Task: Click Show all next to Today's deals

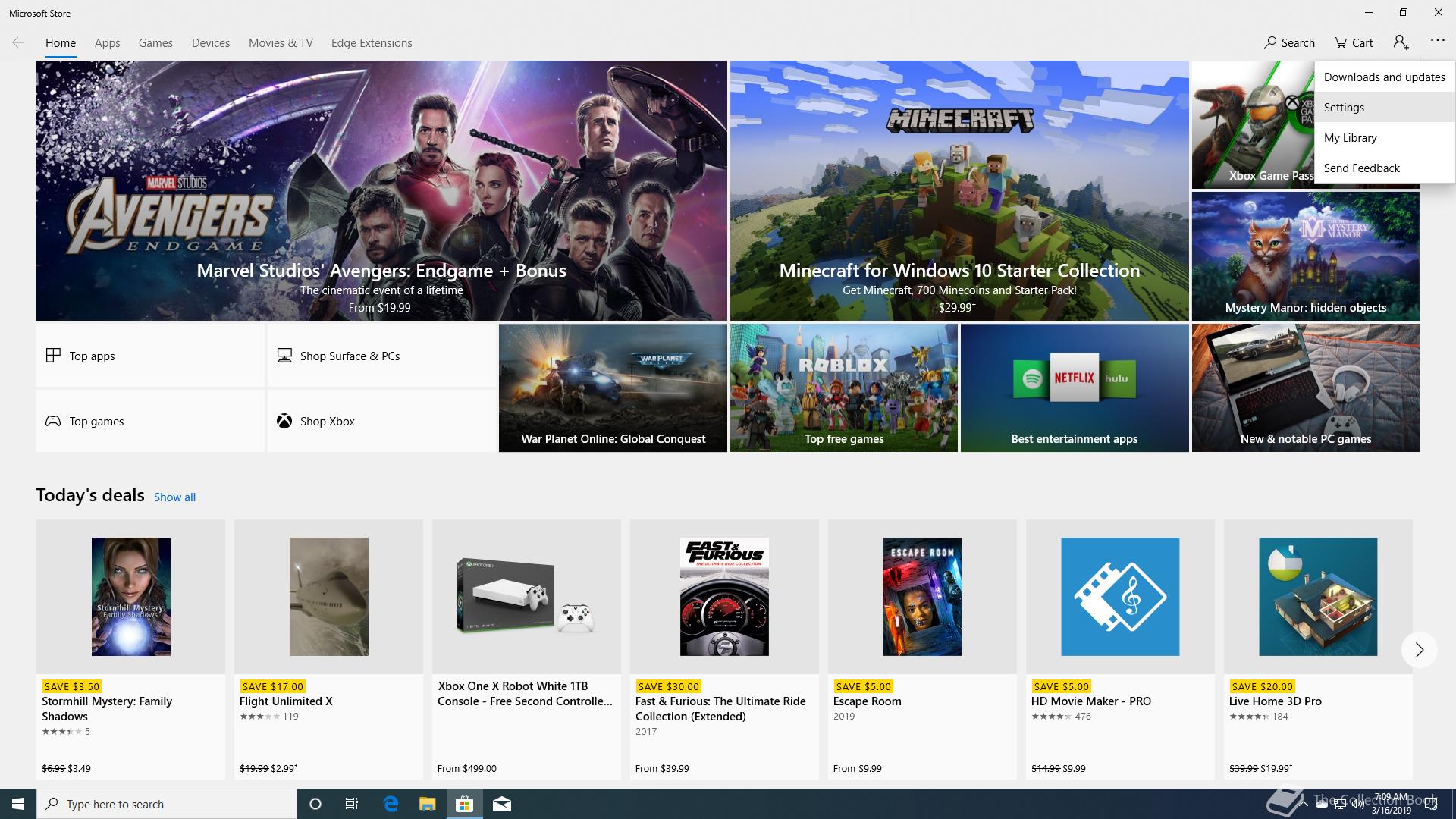Action: pyautogui.click(x=174, y=497)
